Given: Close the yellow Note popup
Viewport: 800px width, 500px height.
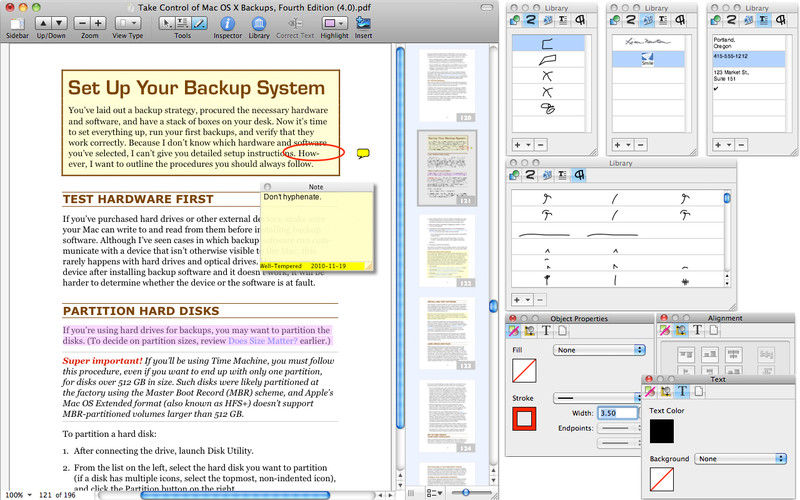Looking at the screenshot, I should click(x=267, y=187).
